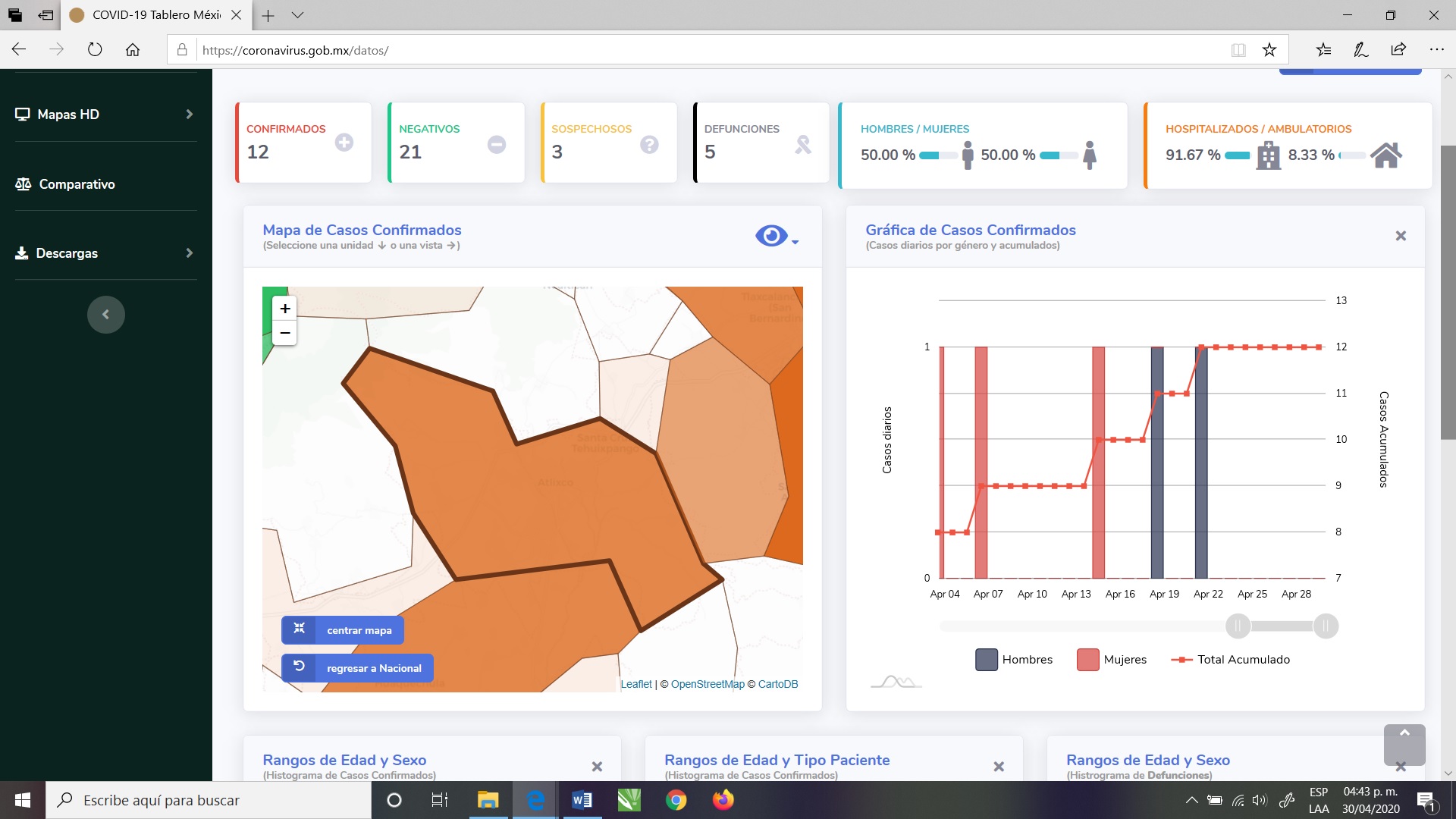This screenshot has height=819, width=1456.
Task: Click the hospital building icon
Action: click(x=1269, y=155)
